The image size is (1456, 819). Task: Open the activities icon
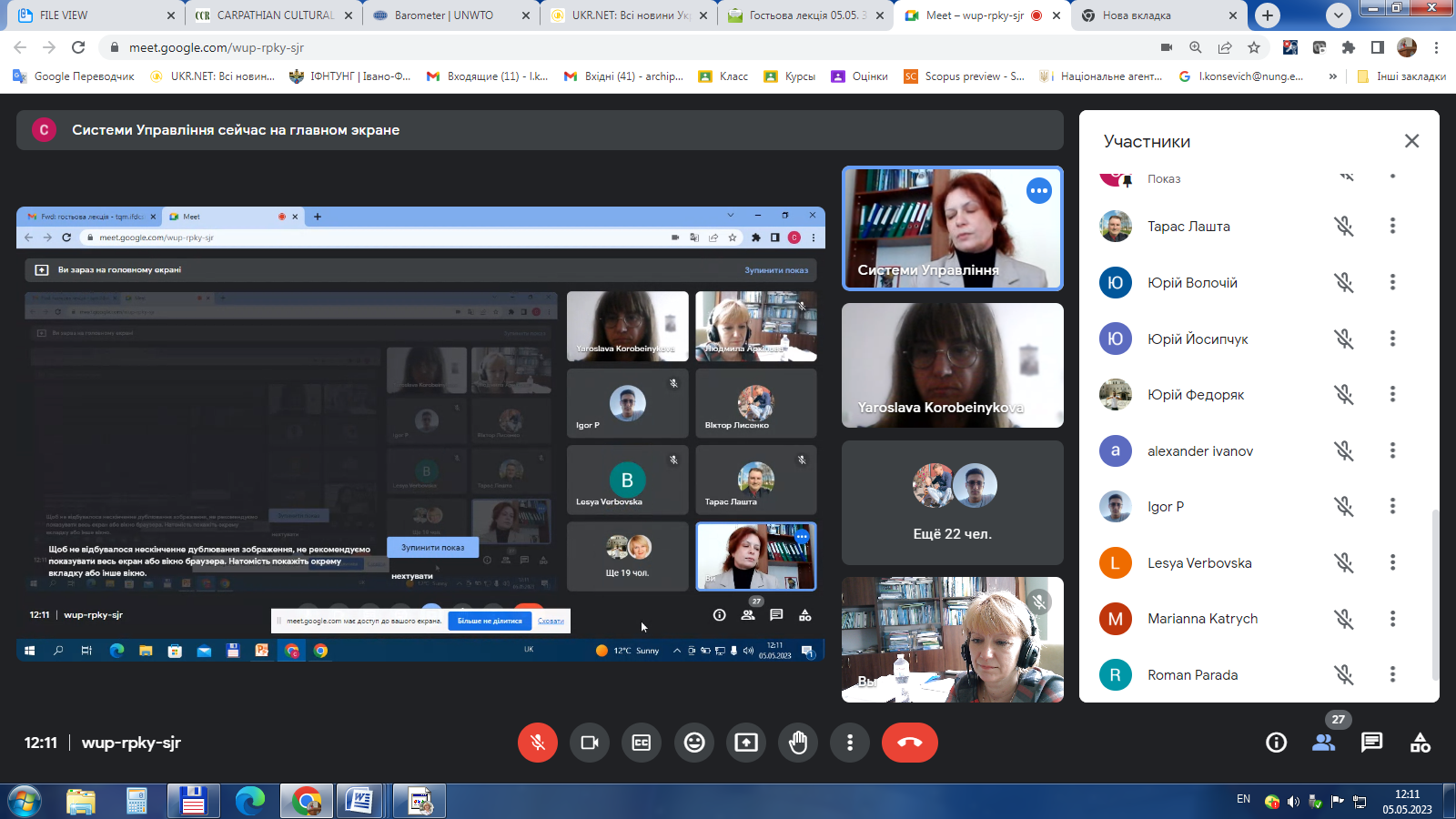[1420, 743]
